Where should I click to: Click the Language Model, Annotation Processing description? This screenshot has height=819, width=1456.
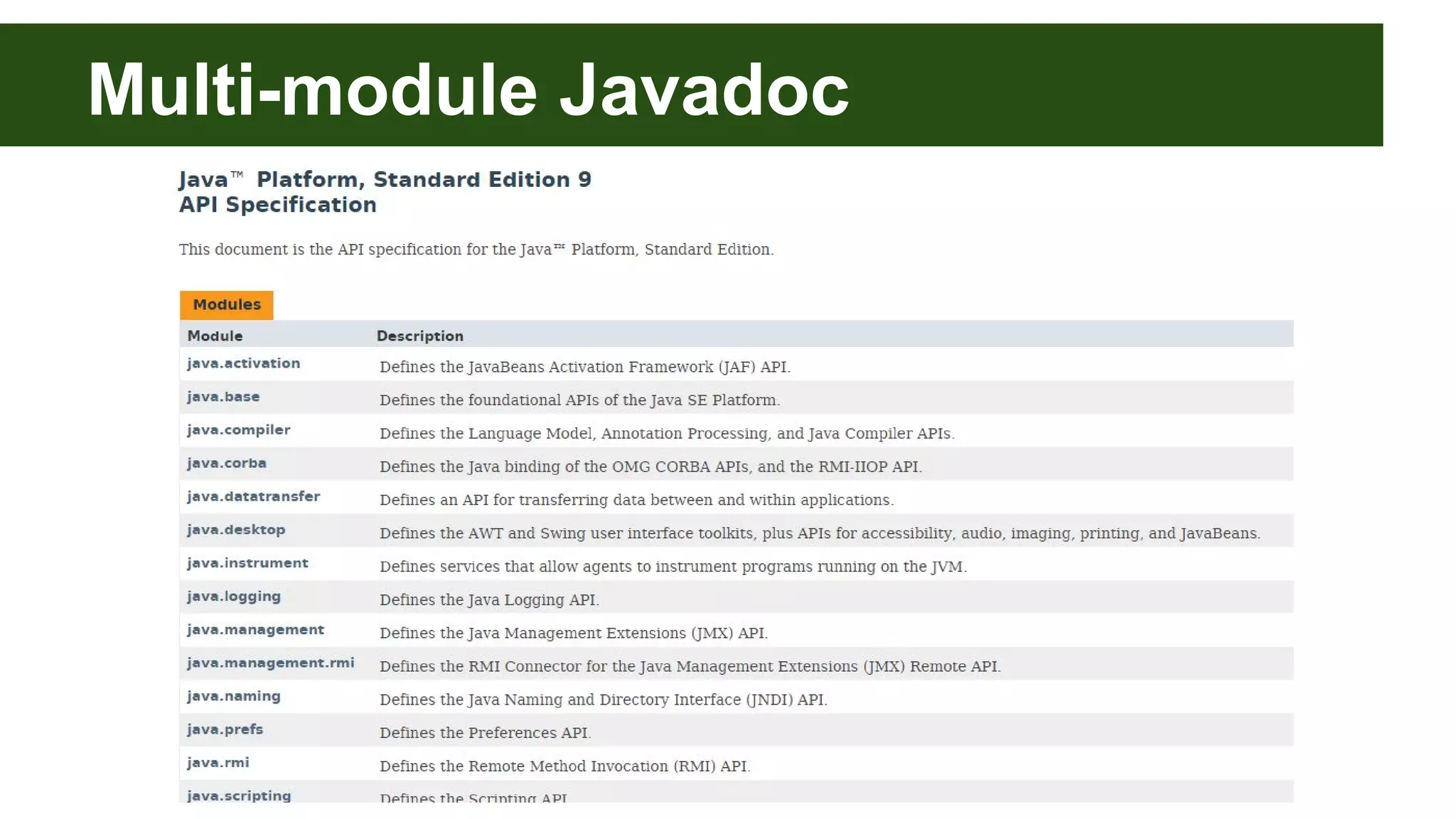coord(667,434)
